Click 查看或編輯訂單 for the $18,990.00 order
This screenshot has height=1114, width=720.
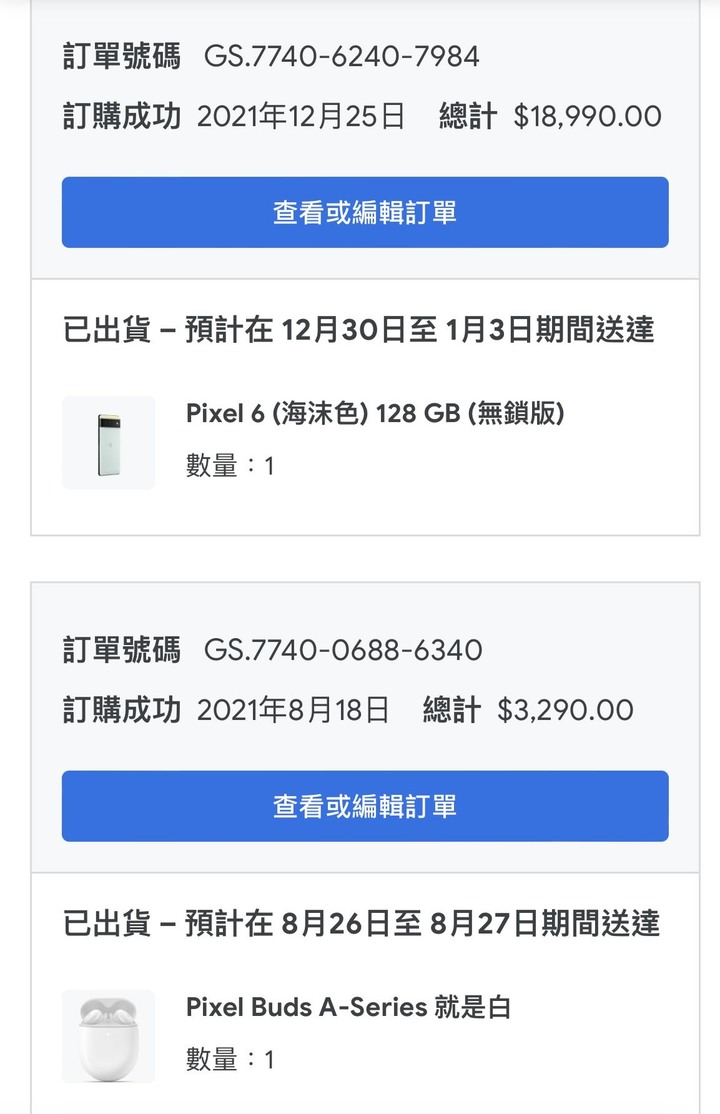pos(365,212)
